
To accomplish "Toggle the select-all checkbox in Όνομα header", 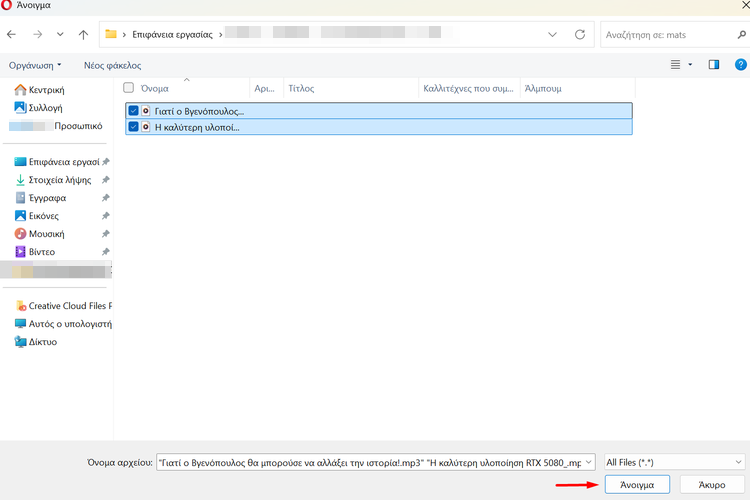I will tap(129, 88).
